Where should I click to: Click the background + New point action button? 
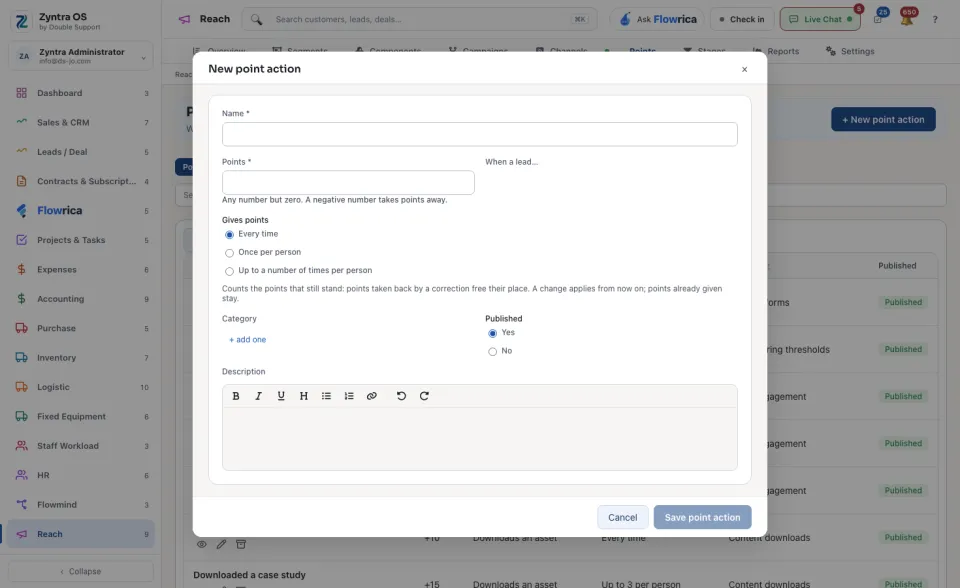point(883,119)
